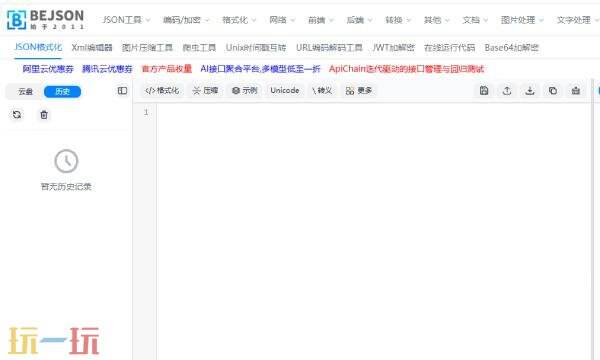
Task: Click the upload icon in editor toolbar
Action: point(507,90)
